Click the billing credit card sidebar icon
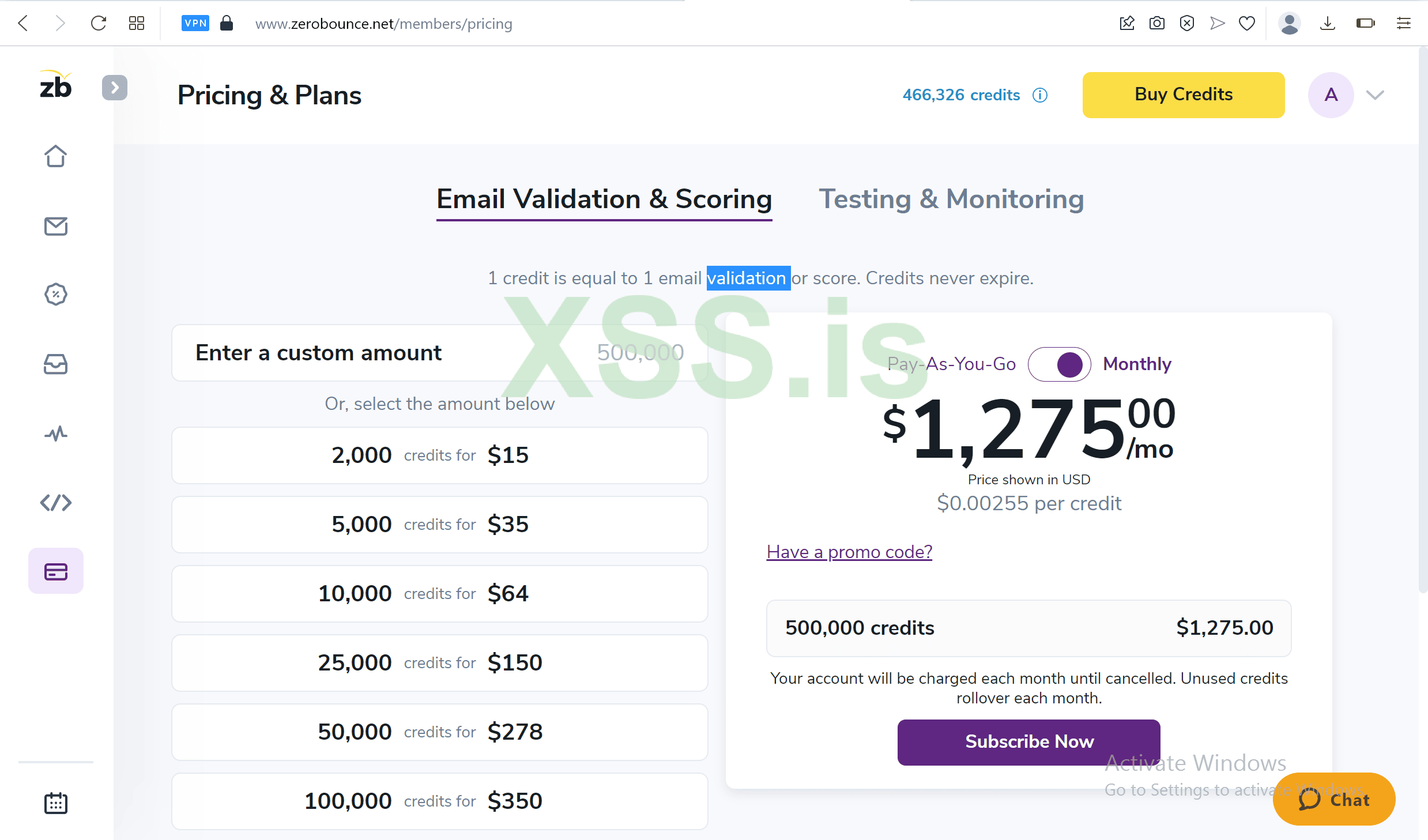Viewport: 1428px width, 840px height. pyautogui.click(x=55, y=571)
